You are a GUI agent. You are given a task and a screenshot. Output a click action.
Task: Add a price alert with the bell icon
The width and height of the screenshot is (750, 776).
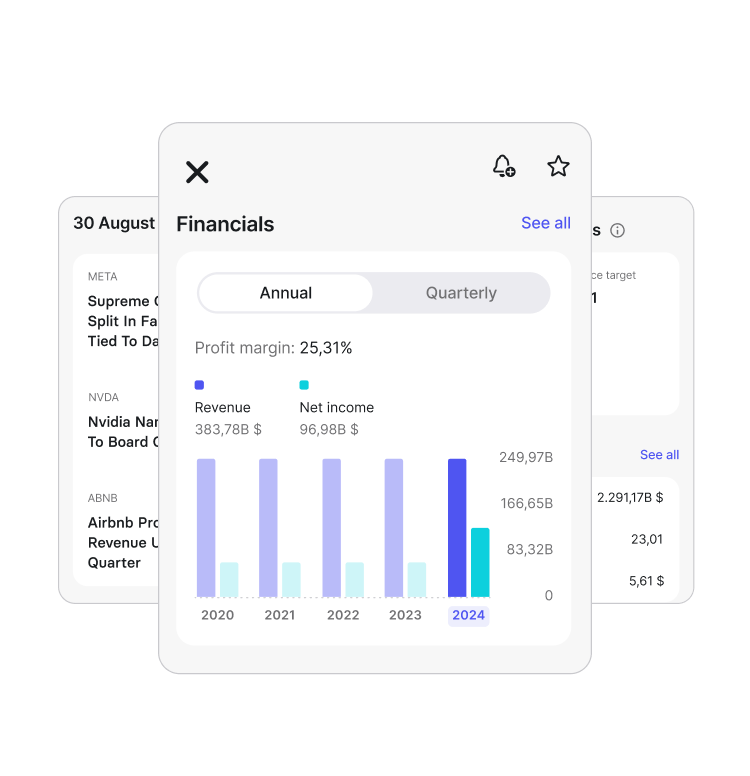point(504,166)
